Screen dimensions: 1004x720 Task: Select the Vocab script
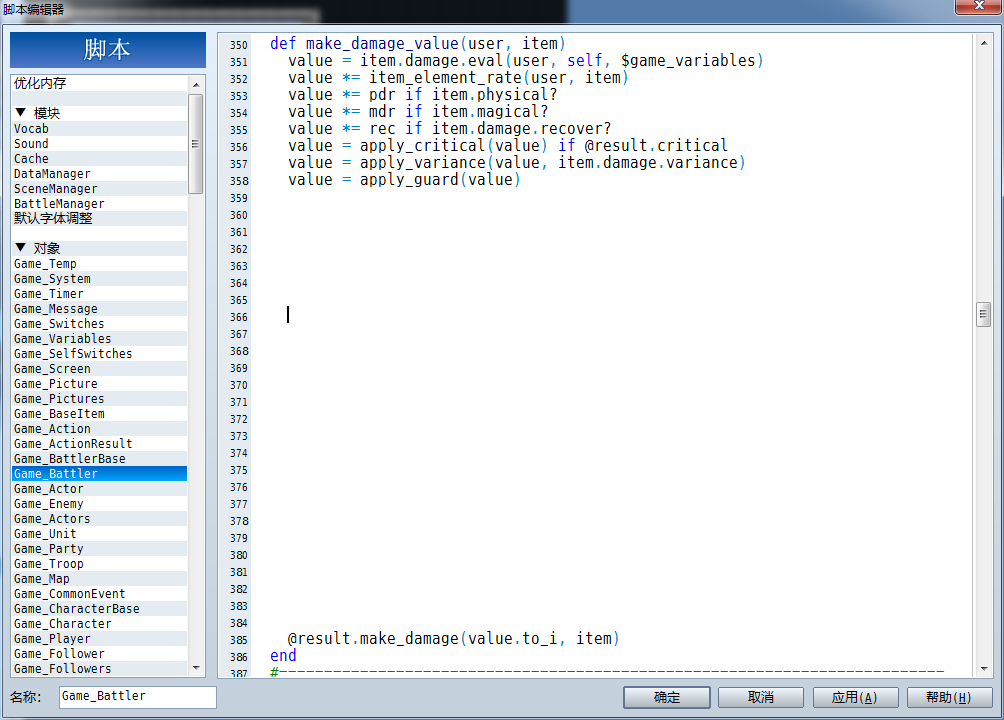pyautogui.click(x=100, y=129)
